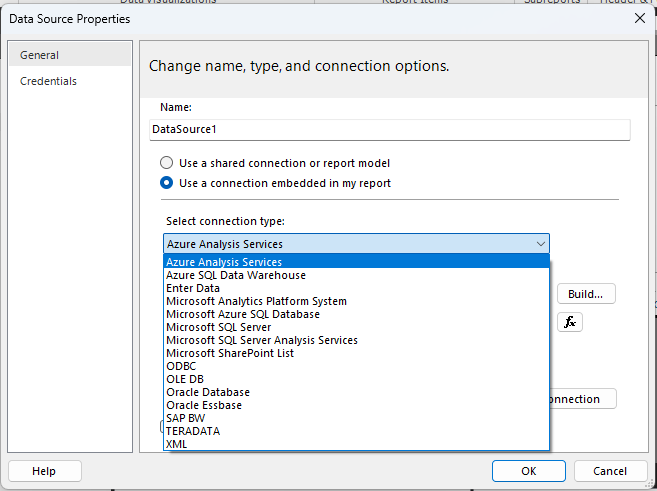Screen dimensions: 657x491
Task: Select Microsoft SharePoint List option
Action: click(356, 353)
